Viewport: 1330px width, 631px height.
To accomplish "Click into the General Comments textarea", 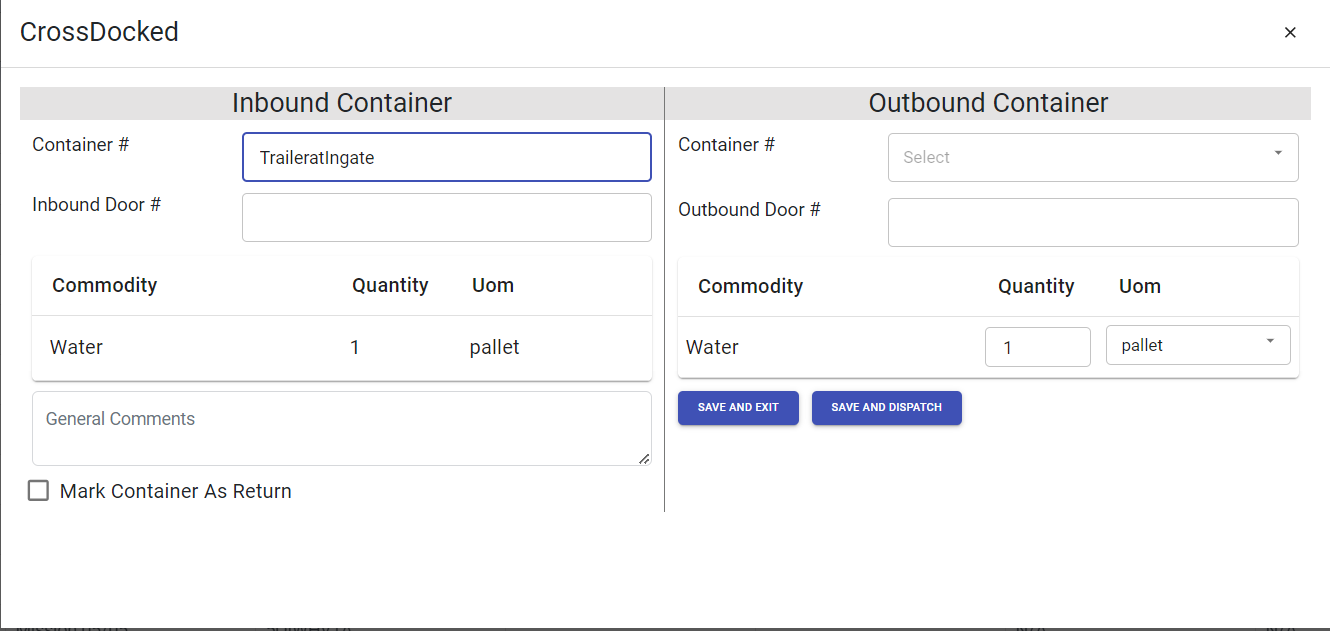I will click(x=340, y=428).
